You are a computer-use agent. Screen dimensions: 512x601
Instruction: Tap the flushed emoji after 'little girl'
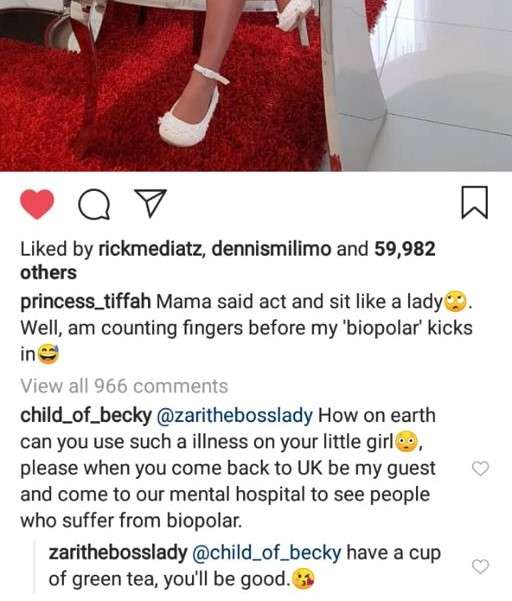coord(406,441)
